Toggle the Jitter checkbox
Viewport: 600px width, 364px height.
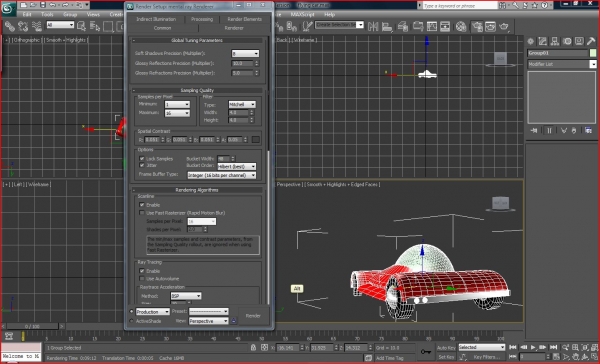click(142, 165)
